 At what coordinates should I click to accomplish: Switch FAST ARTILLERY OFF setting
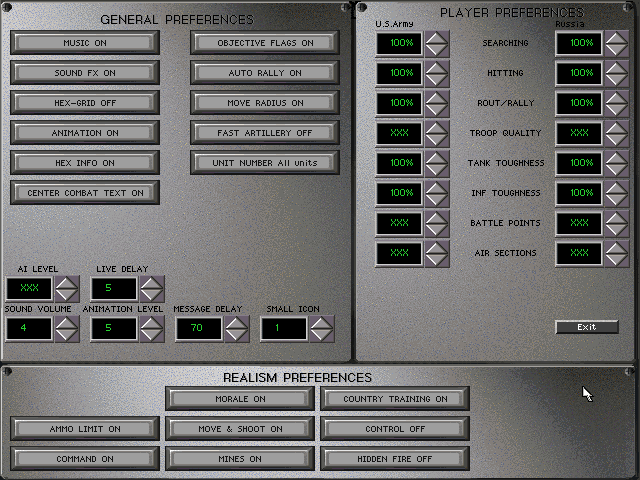[265, 133]
